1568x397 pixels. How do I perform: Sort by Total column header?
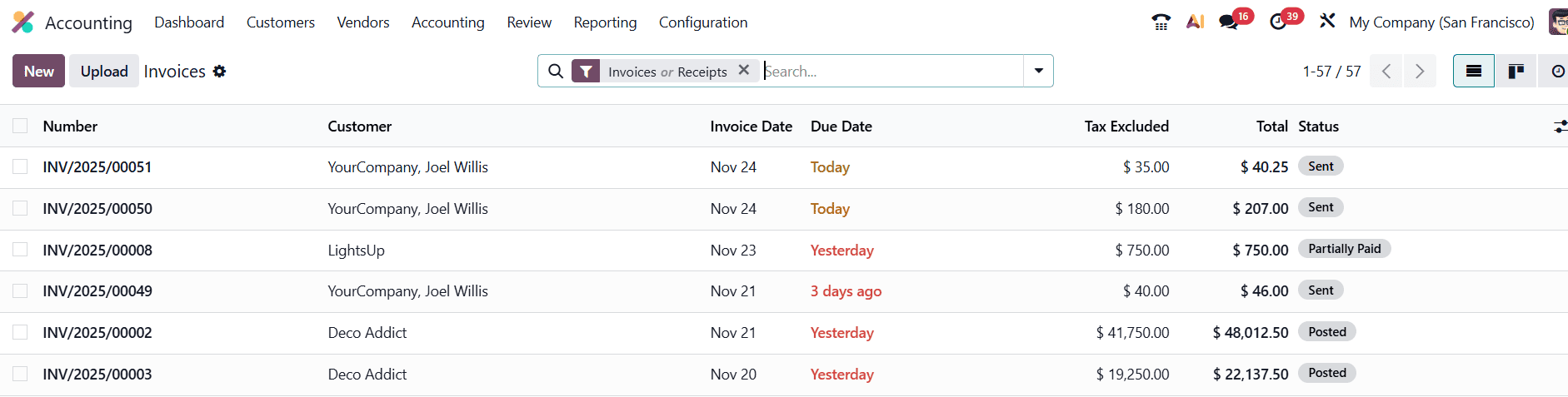pos(1272,127)
